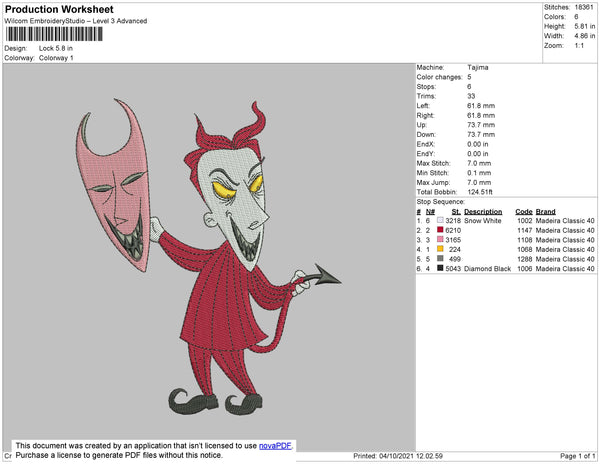This screenshot has height=464, width=600.
Task: Open the novaPDF hyperlink
Action: [x=275, y=446]
